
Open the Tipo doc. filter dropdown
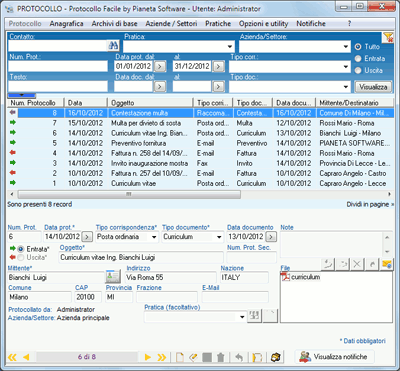click(346, 87)
